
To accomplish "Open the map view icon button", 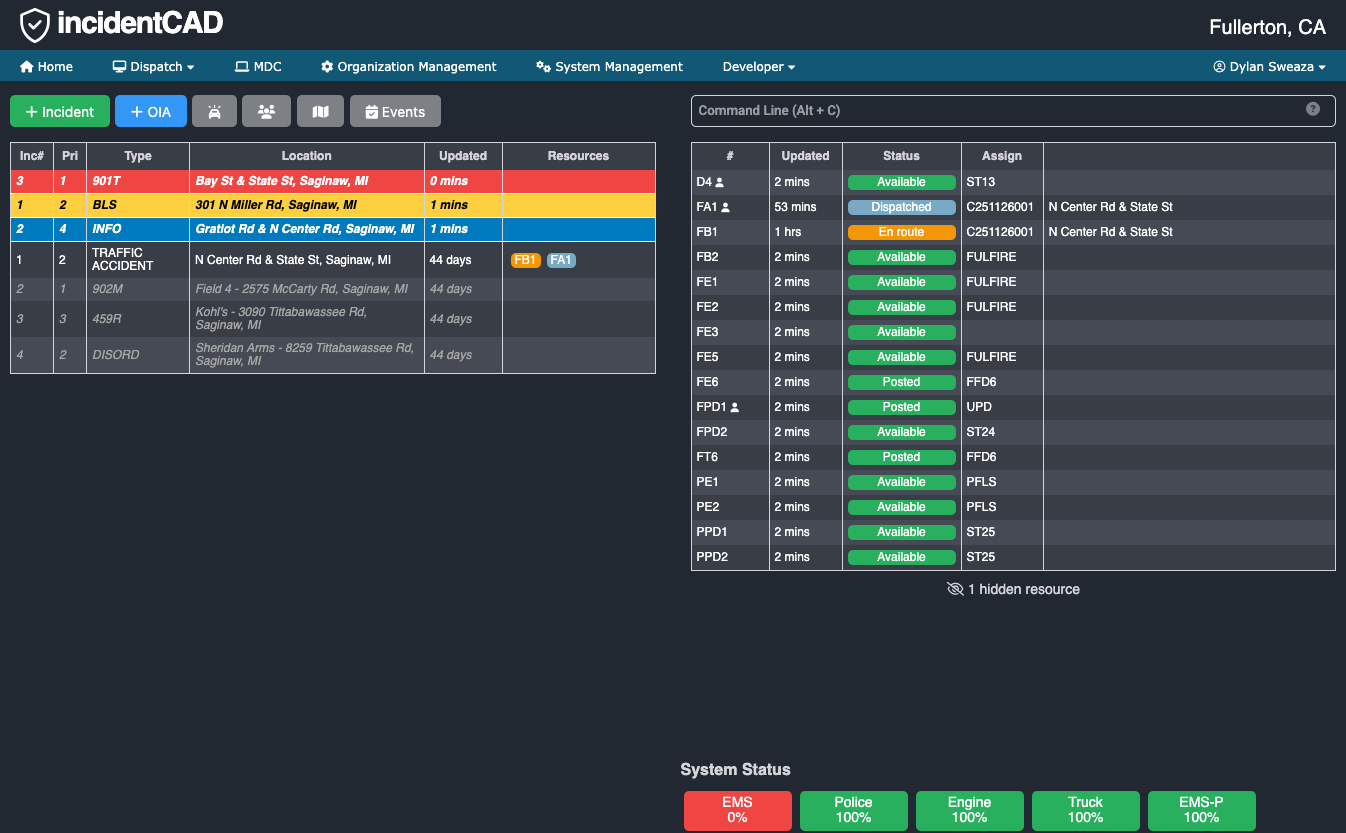I will [x=320, y=112].
